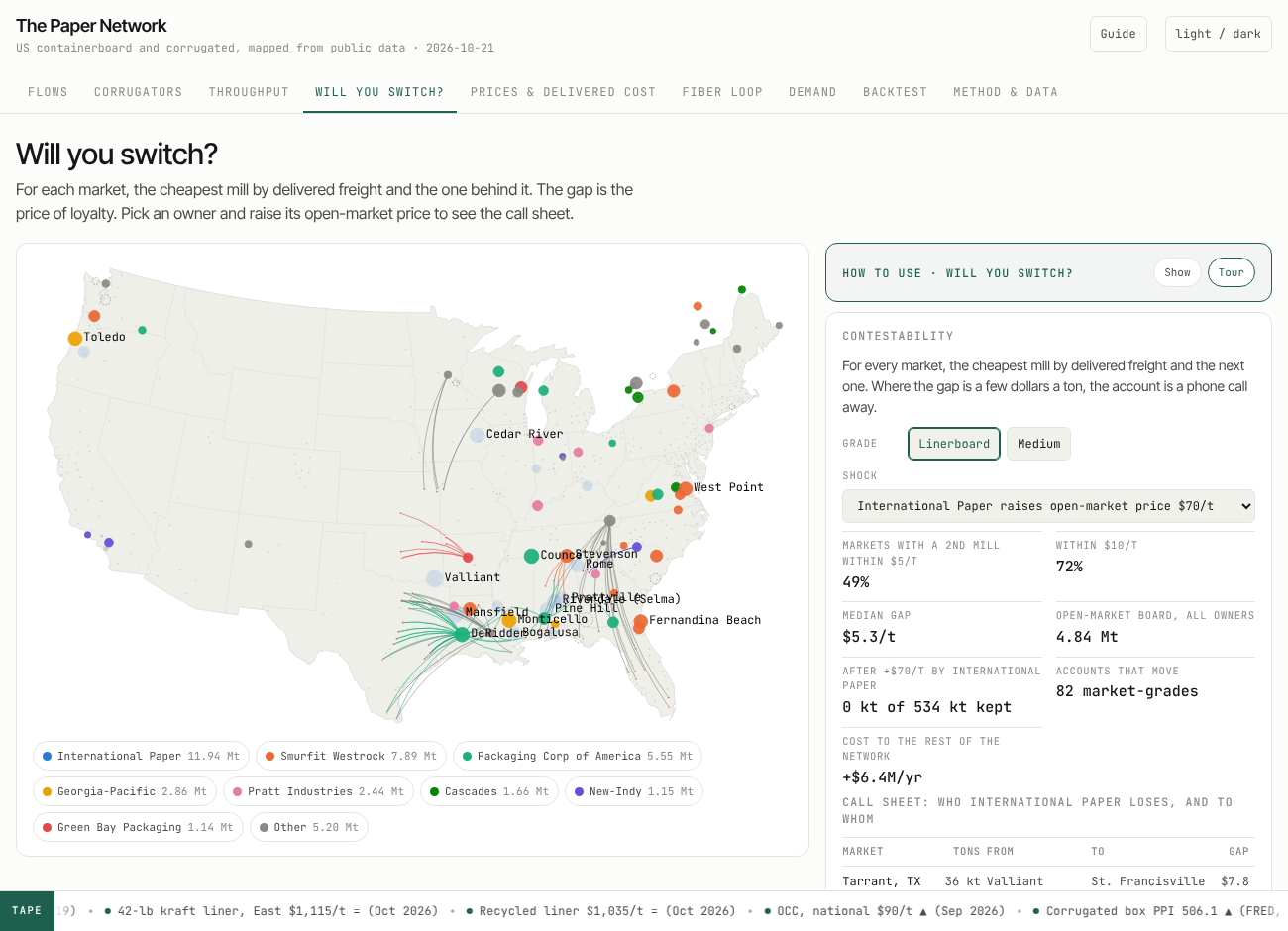This screenshot has width=1288, height=931.
Task: Select the Will You Switch? tab
Action: (x=379, y=92)
